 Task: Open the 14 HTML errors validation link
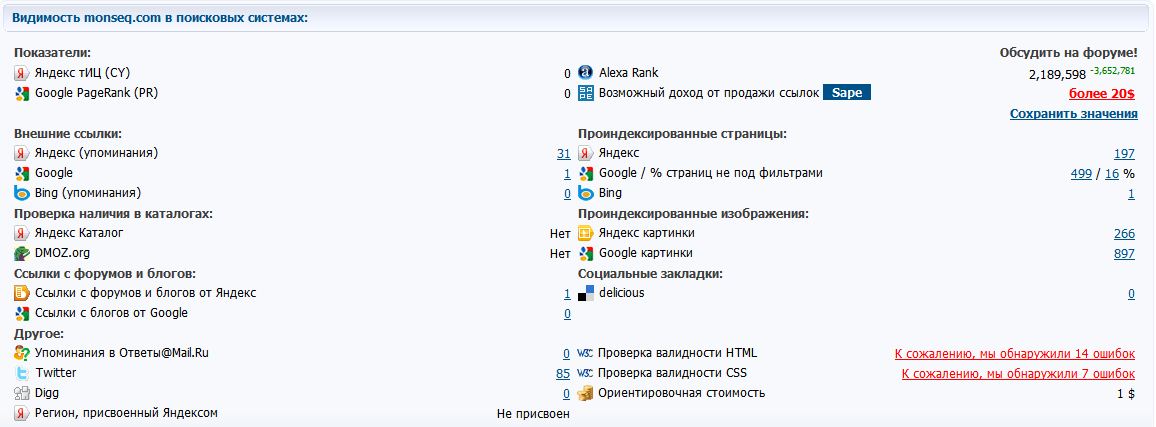[1014, 354]
